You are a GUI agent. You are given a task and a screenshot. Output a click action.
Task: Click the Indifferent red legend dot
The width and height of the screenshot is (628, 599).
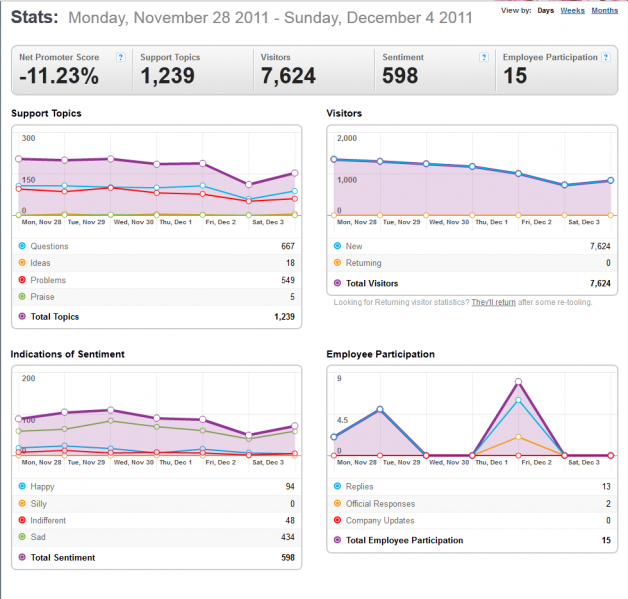coord(22,520)
